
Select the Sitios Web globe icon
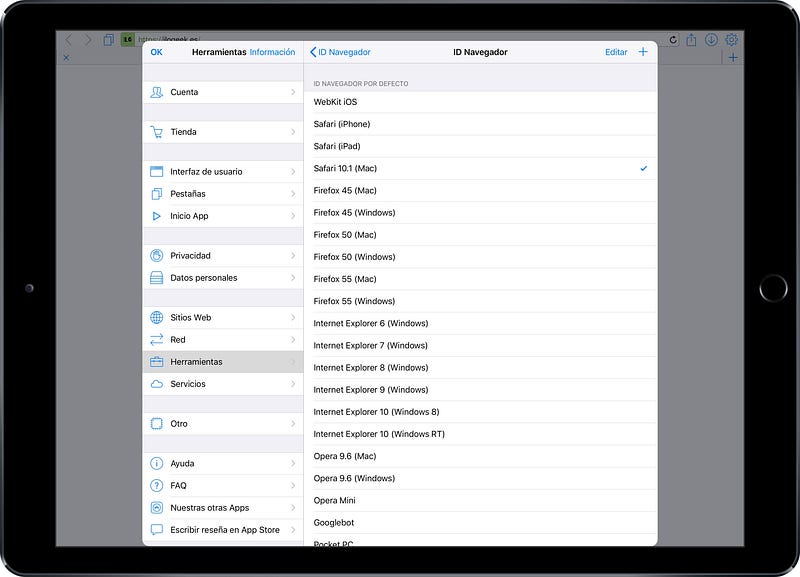pyautogui.click(x=157, y=318)
